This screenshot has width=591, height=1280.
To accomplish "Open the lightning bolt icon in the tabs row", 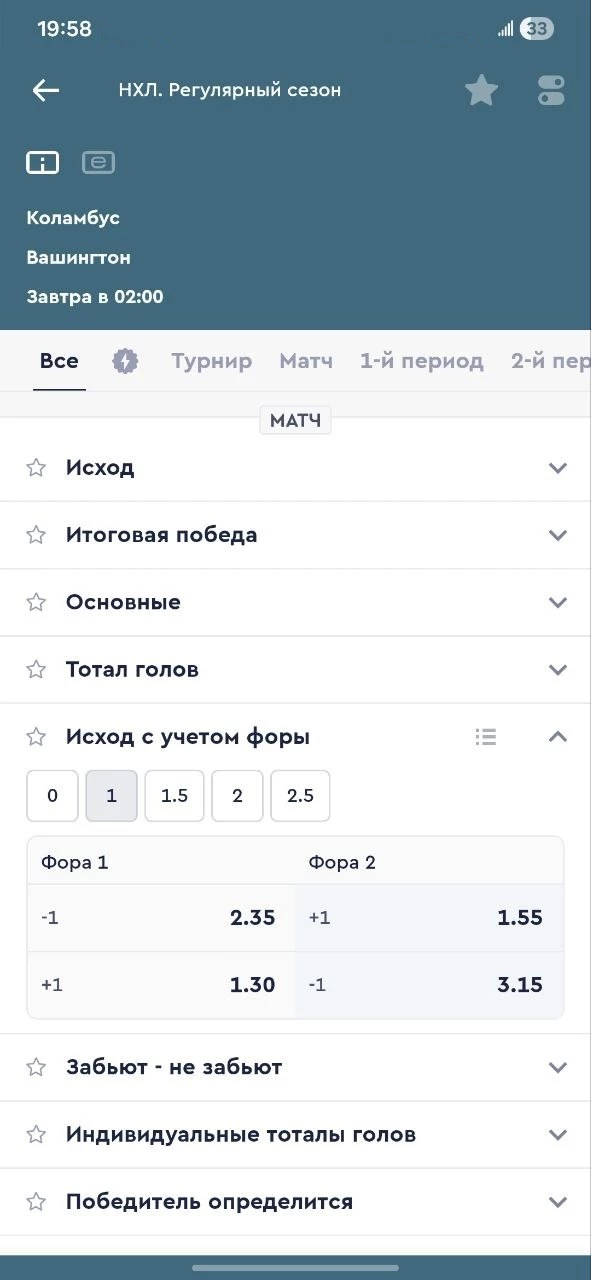I will tap(125, 360).
